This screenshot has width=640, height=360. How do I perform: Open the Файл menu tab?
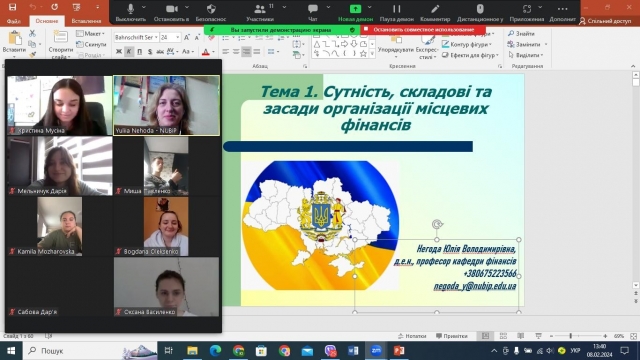pyautogui.click(x=14, y=21)
